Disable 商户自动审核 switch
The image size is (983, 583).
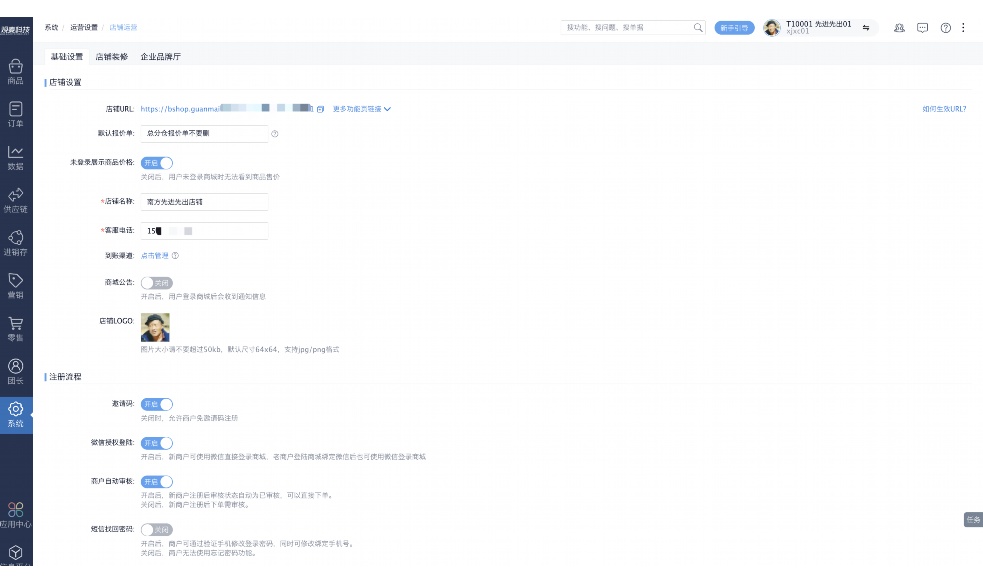[x=157, y=481]
